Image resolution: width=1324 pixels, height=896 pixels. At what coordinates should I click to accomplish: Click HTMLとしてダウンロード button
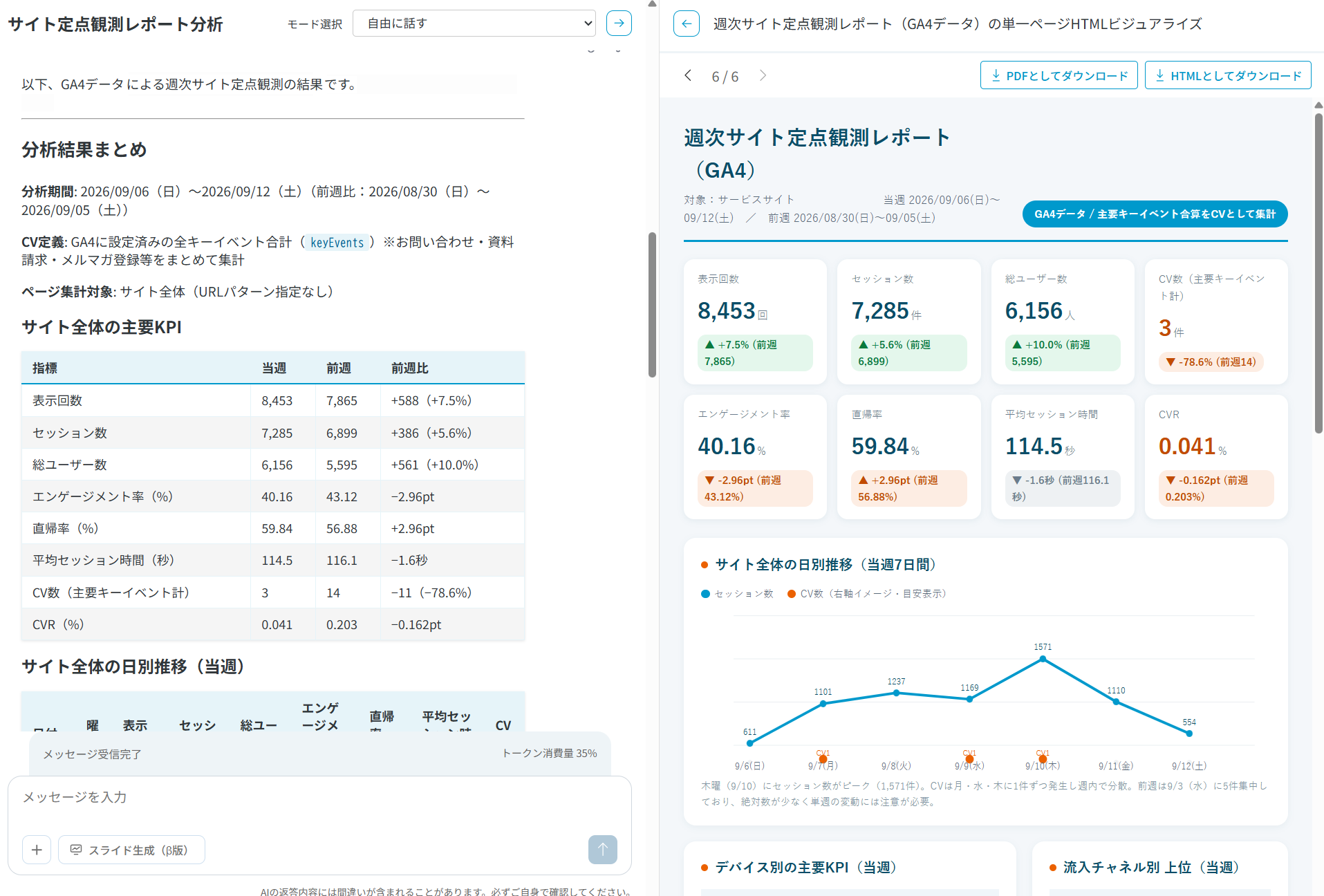1228,75
